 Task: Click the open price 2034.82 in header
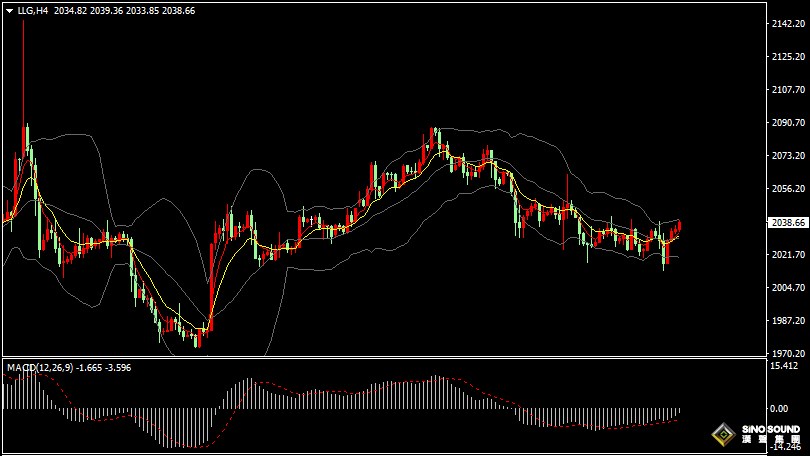click(69, 10)
